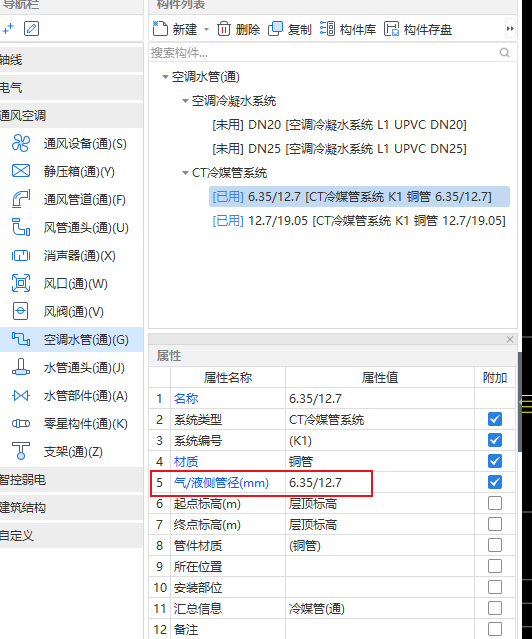Screen dimensions: 532x639
Task: Uncheck 附加 checkbox for 系统编号 row
Action: pos(495,440)
